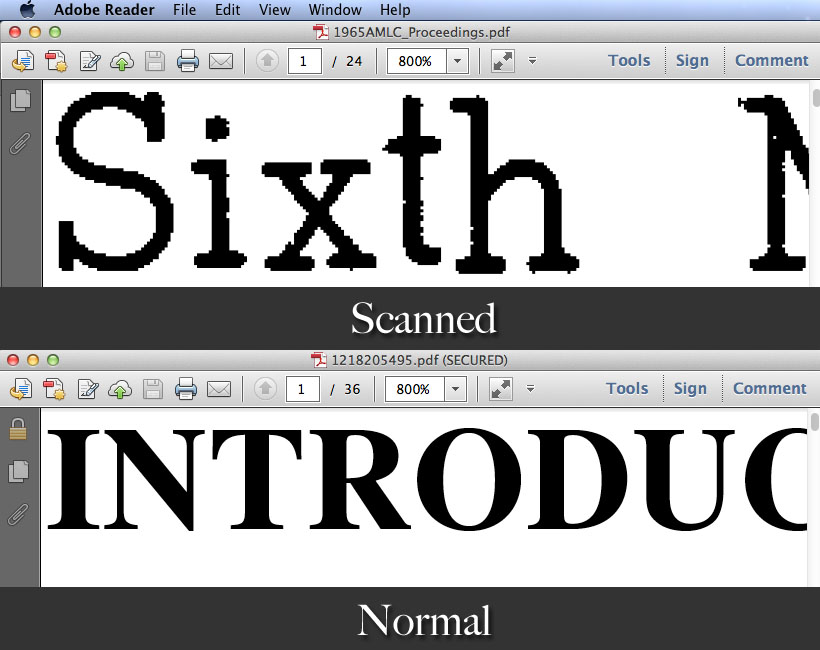Expand the 800% zoom dropdown in the upper window
Screen dimensions: 820x650
[458, 61]
